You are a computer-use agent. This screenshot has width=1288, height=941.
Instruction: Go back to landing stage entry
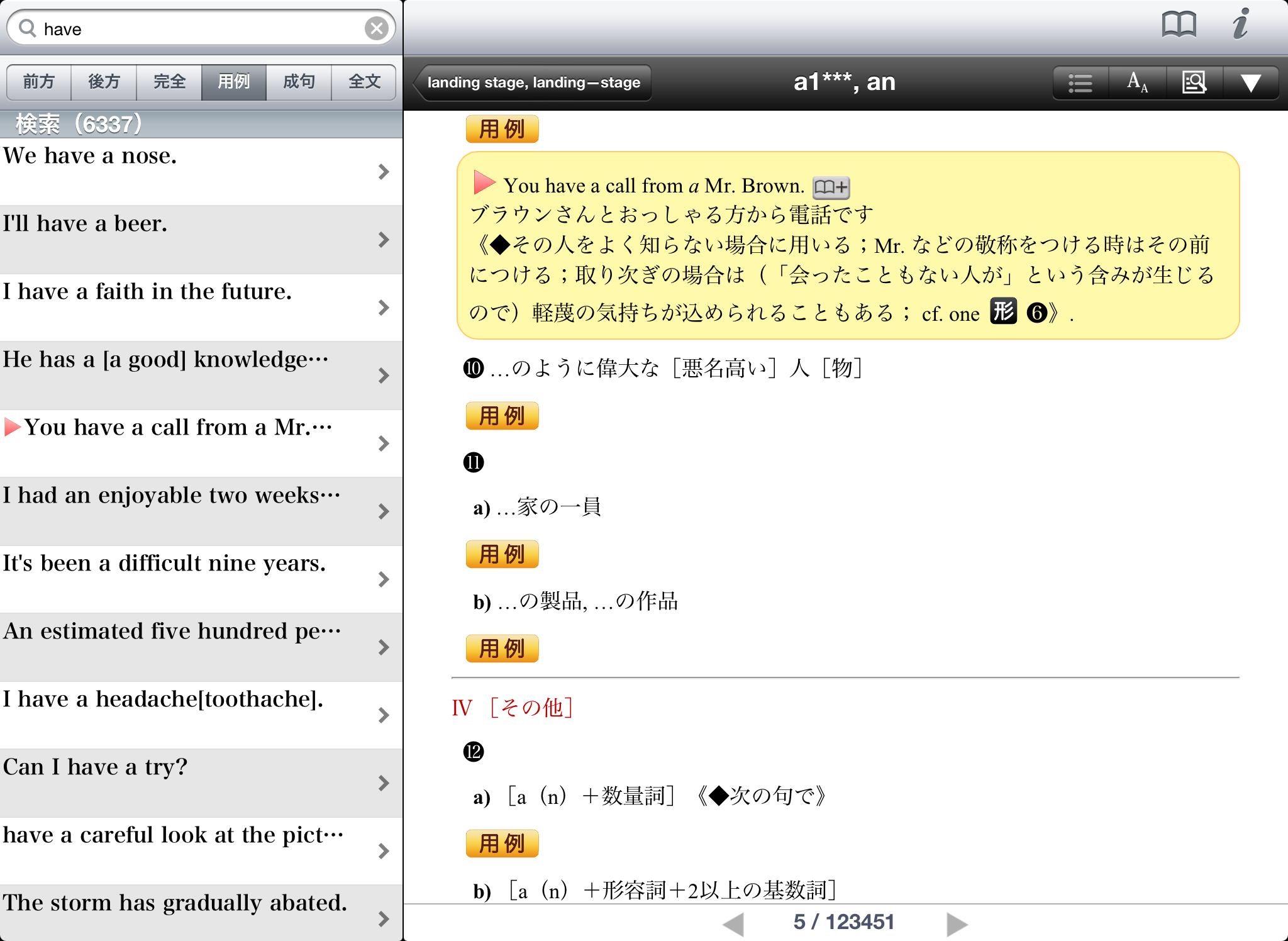point(533,82)
